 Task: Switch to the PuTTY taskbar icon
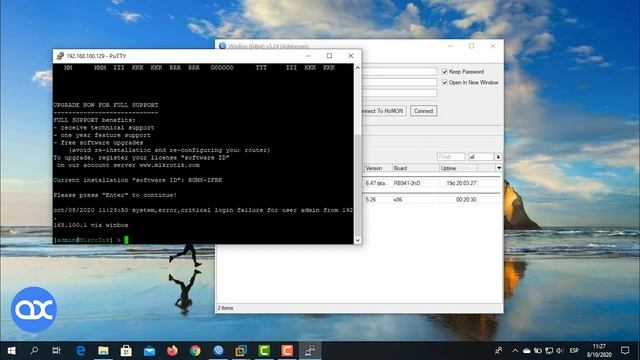tap(310, 351)
